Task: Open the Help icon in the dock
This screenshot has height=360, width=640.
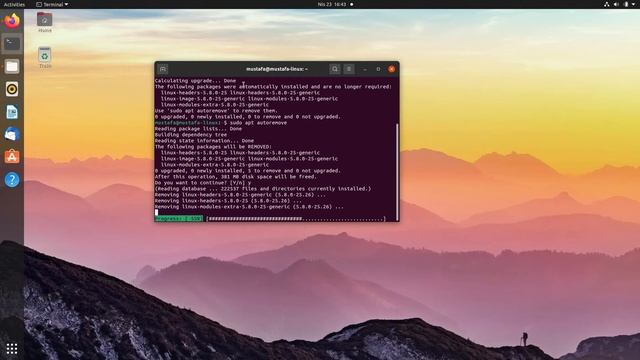Action: 12,180
